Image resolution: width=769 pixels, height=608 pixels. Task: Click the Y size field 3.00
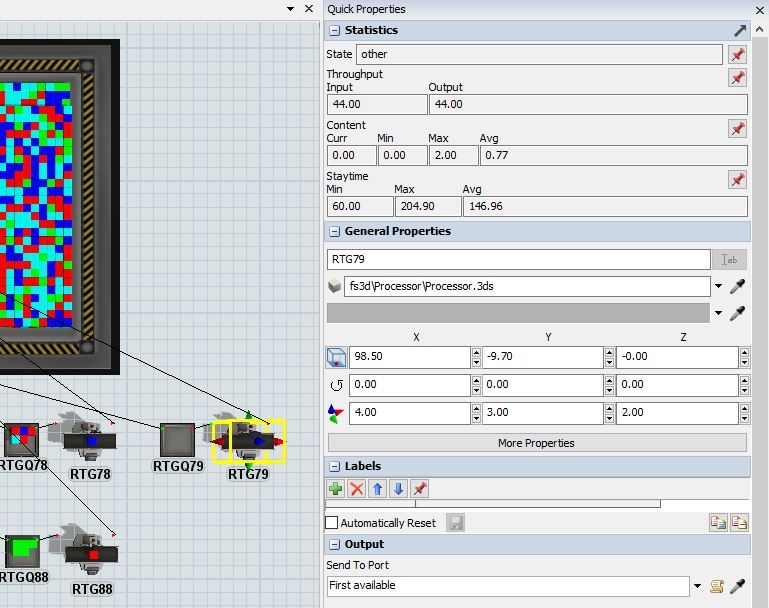(x=543, y=413)
